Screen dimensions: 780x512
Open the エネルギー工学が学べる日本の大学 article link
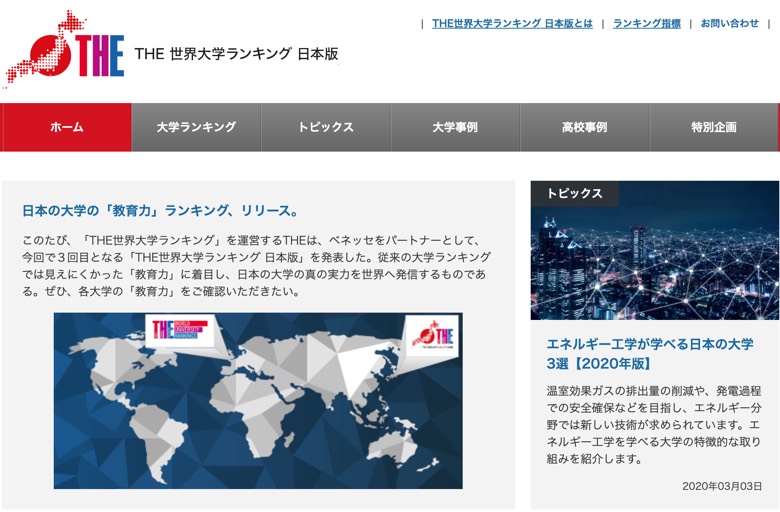[x=650, y=354]
